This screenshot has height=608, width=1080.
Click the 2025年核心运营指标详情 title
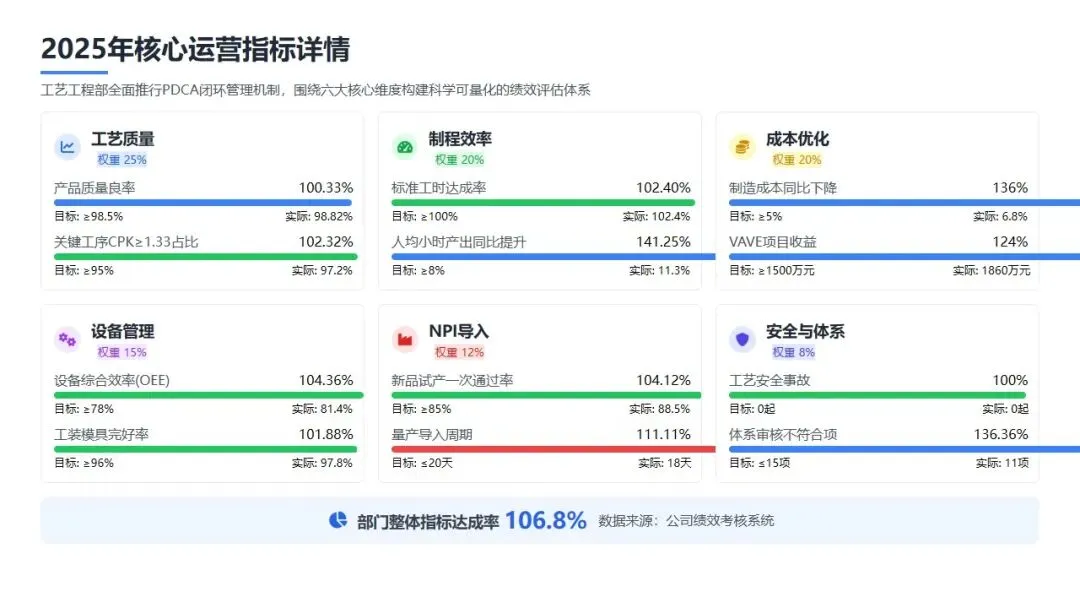(x=195, y=49)
